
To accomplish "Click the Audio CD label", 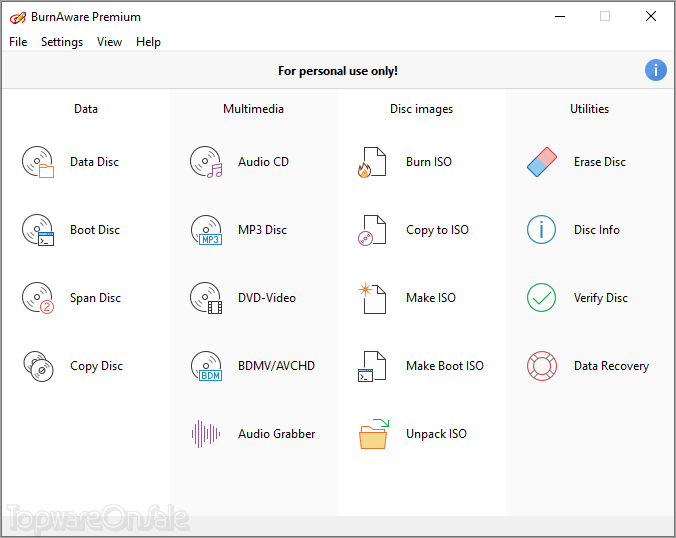I will (263, 162).
